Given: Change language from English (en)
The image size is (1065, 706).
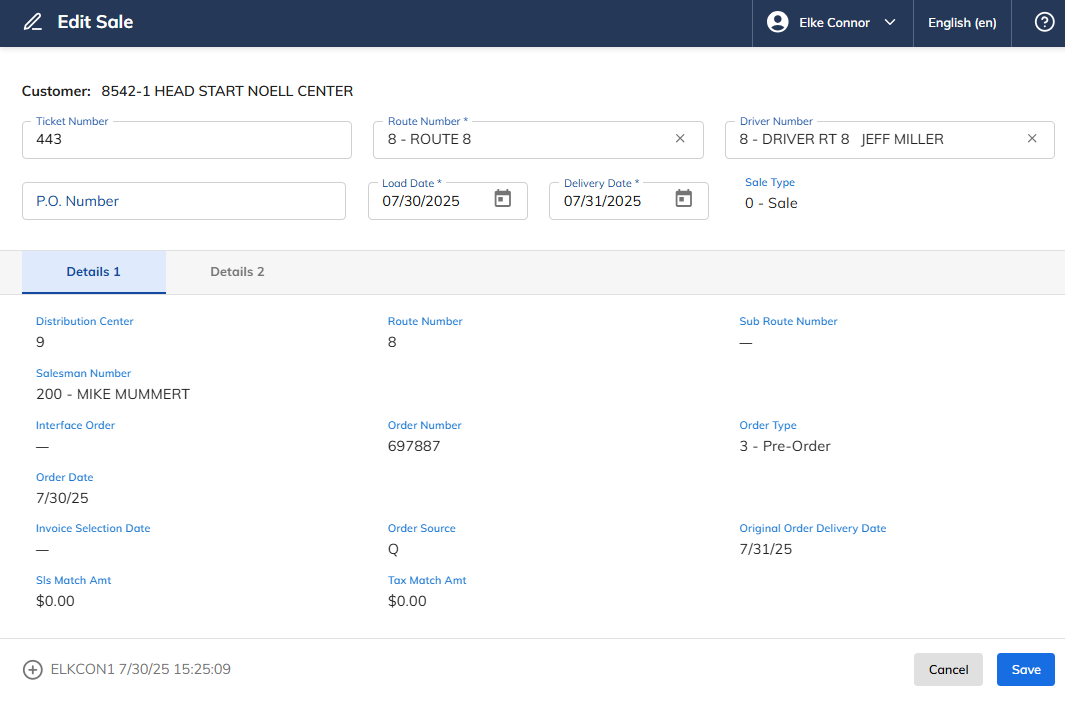Looking at the screenshot, I should [x=962, y=23].
